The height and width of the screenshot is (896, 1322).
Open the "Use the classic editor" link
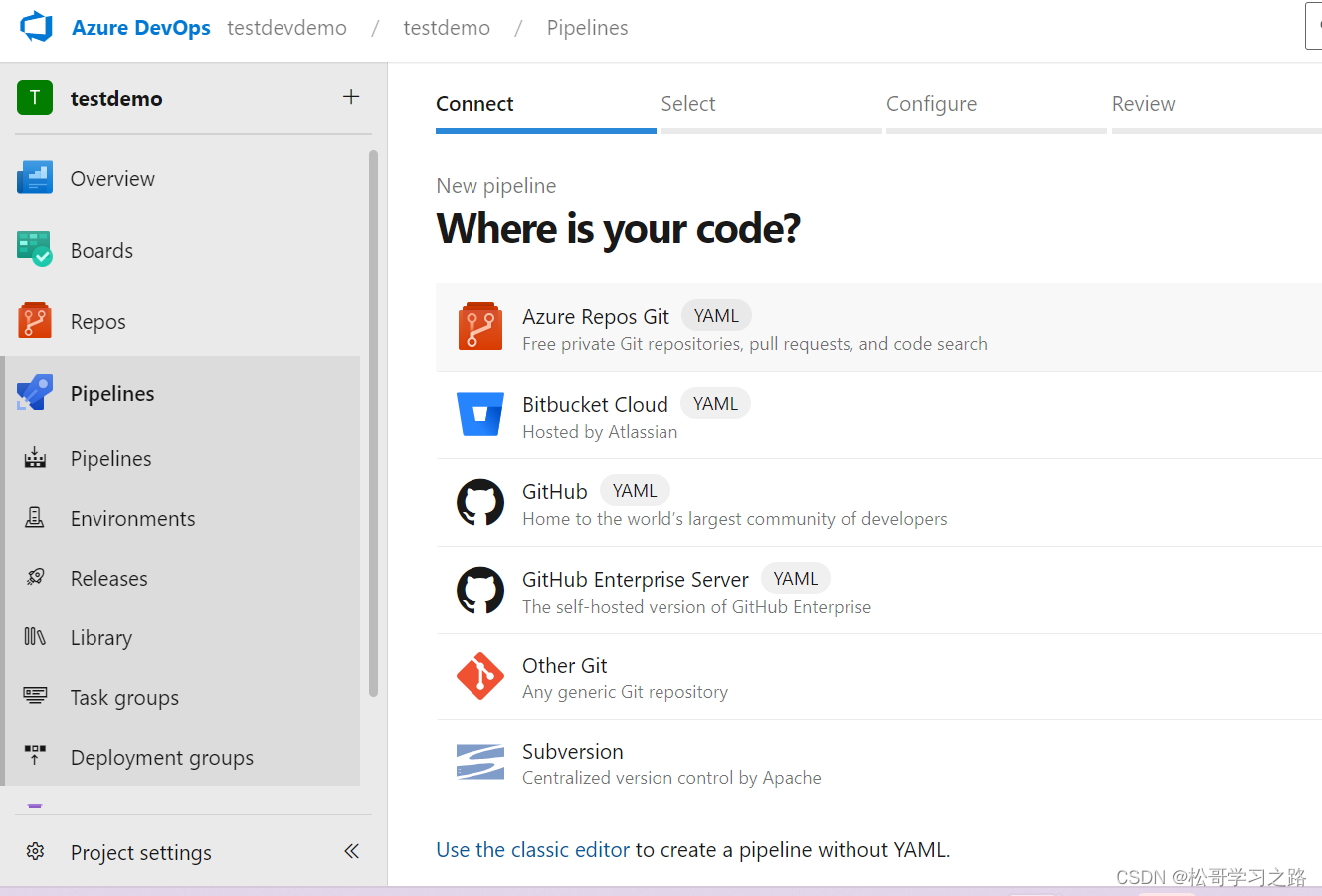coord(532,849)
